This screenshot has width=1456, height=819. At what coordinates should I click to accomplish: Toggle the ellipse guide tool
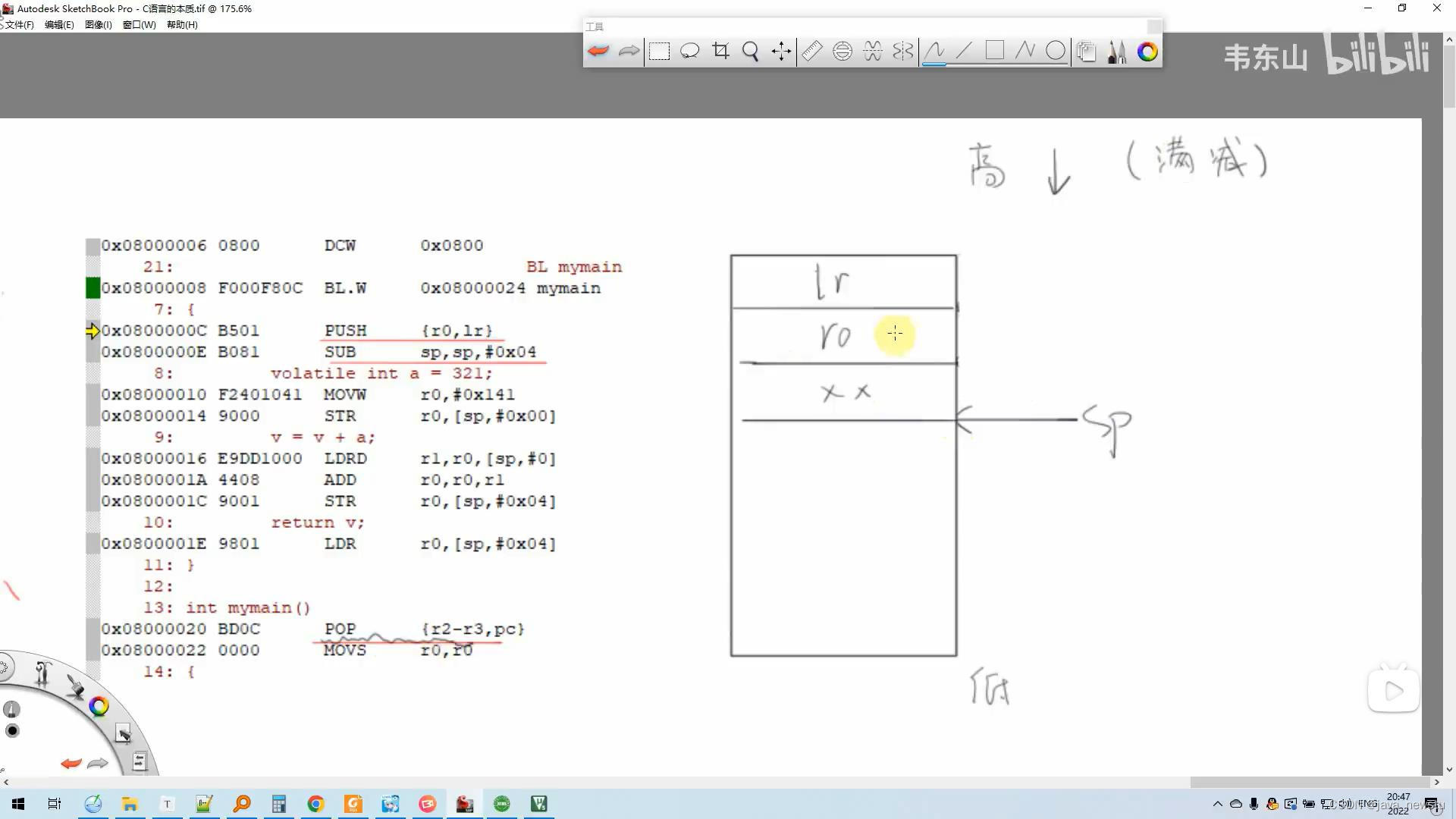coord(843,52)
